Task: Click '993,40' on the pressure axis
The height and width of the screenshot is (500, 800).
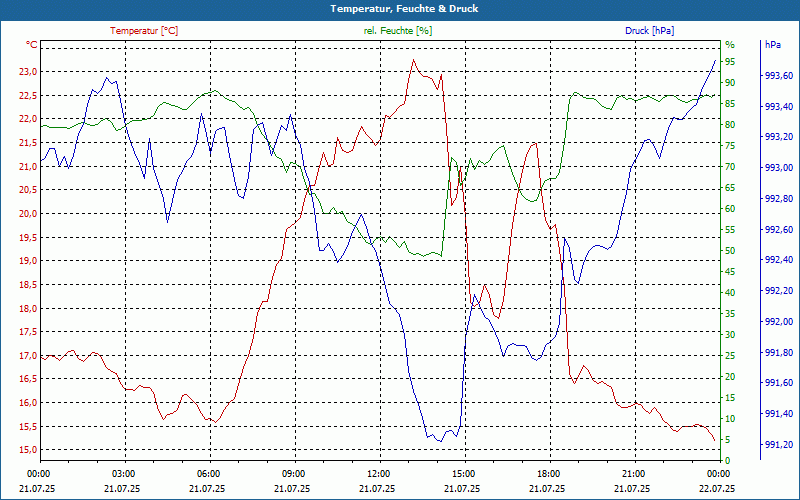Action: coord(779,107)
